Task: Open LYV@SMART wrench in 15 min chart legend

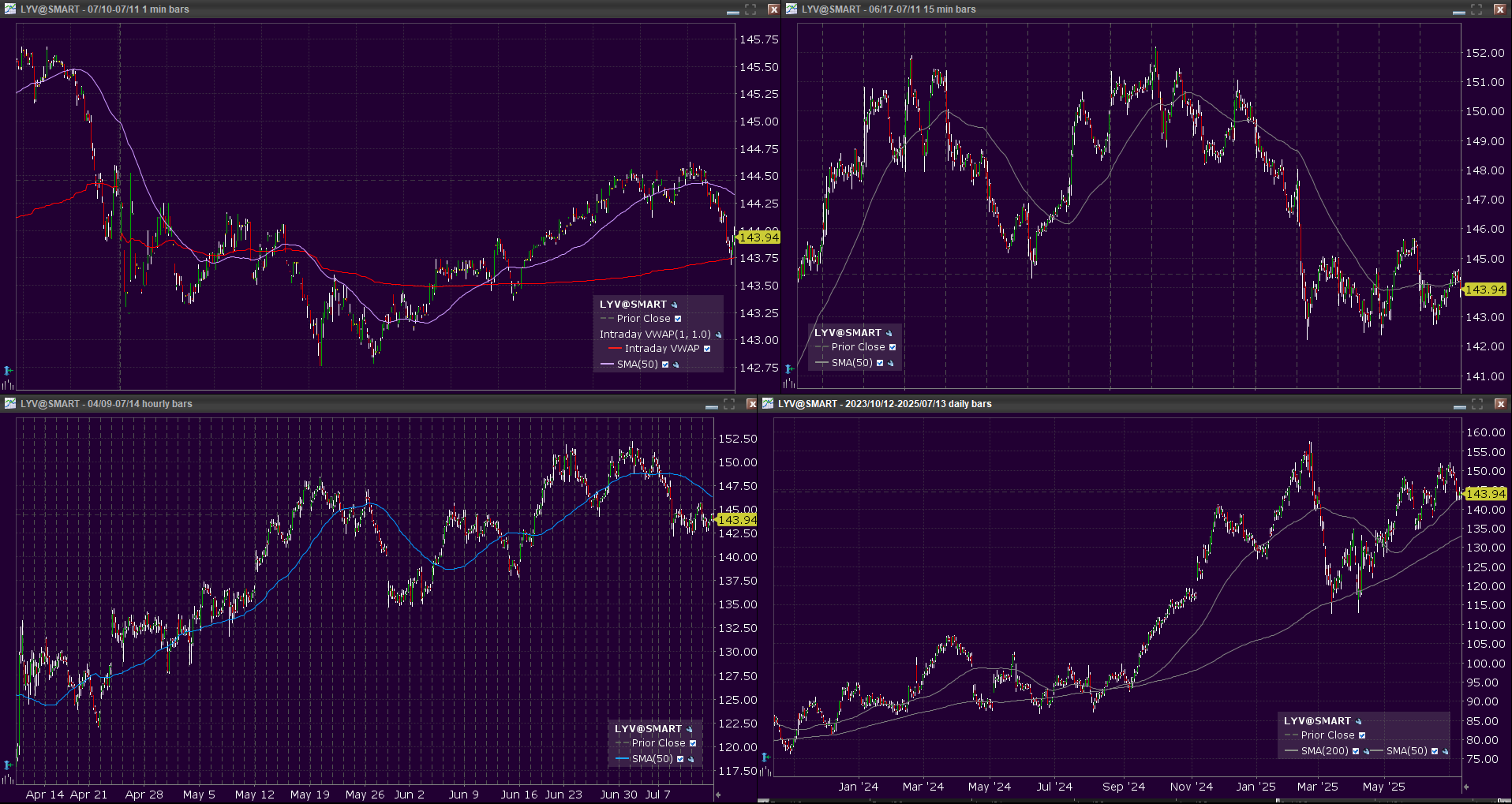Action: coord(889,333)
